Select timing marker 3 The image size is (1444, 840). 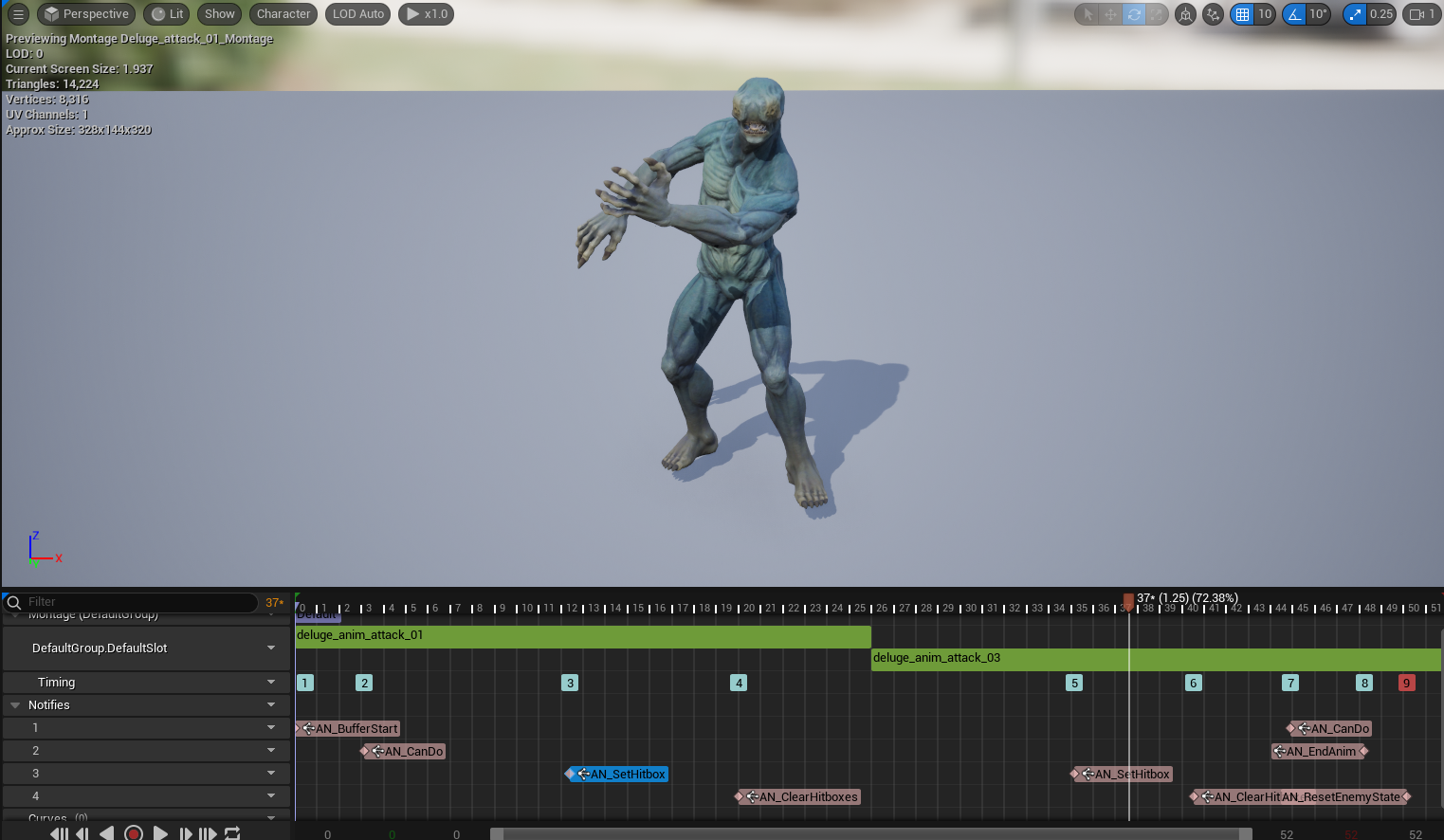point(570,683)
